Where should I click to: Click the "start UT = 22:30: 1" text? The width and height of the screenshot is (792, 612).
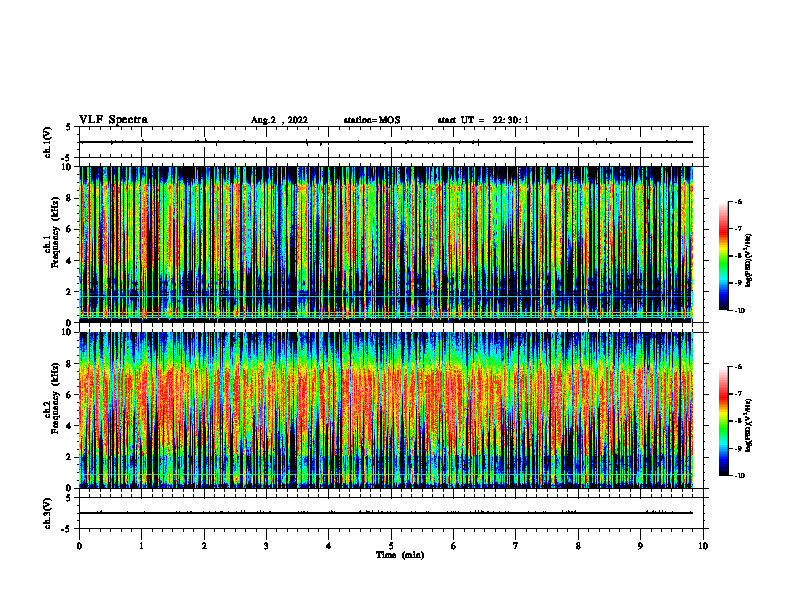(x=483, y=120)
